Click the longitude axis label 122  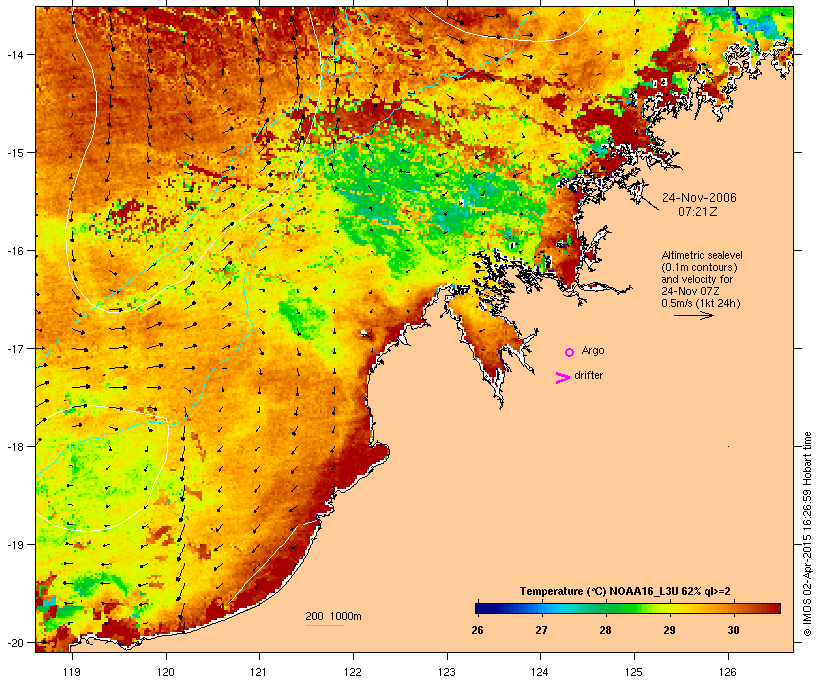pos(353,672)
